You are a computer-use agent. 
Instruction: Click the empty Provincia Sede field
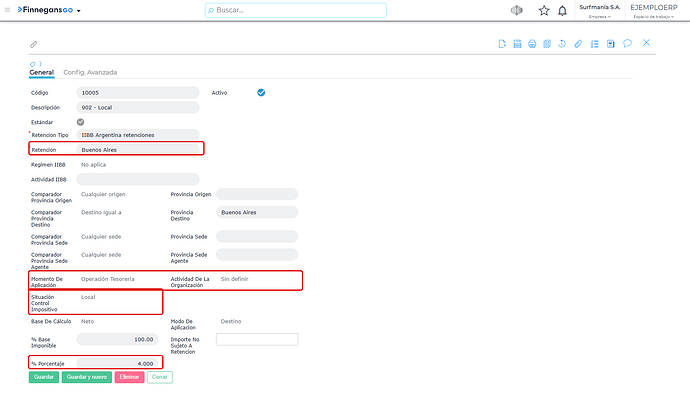tap(257, 237)
